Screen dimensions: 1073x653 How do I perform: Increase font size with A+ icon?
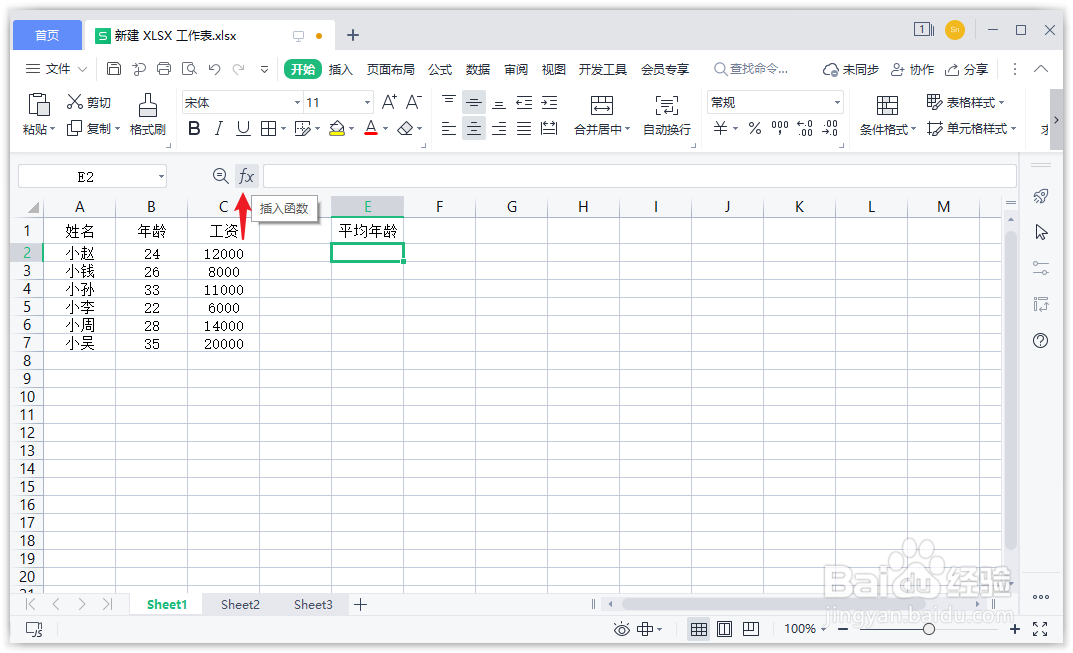389,102
